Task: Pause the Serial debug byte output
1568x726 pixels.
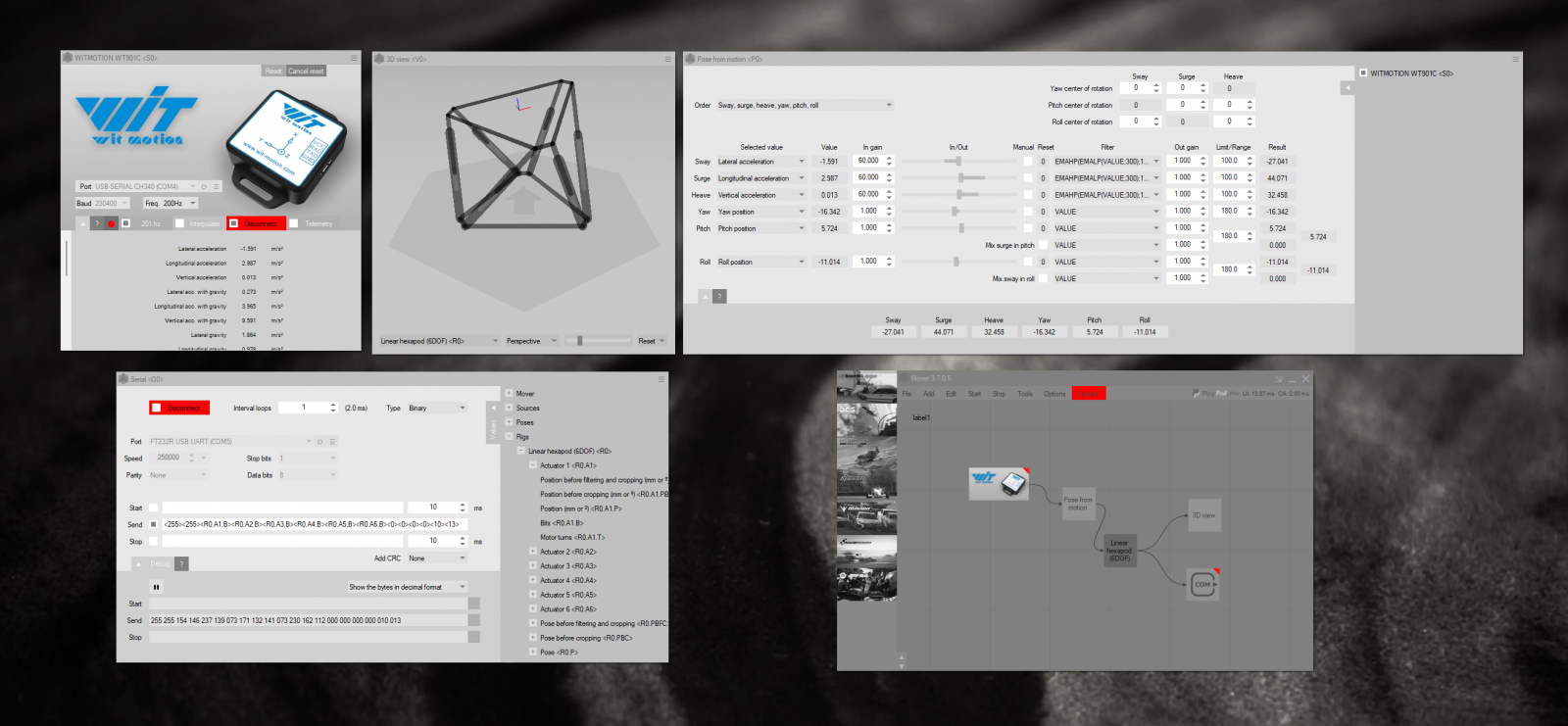Action: coord(156,587)
